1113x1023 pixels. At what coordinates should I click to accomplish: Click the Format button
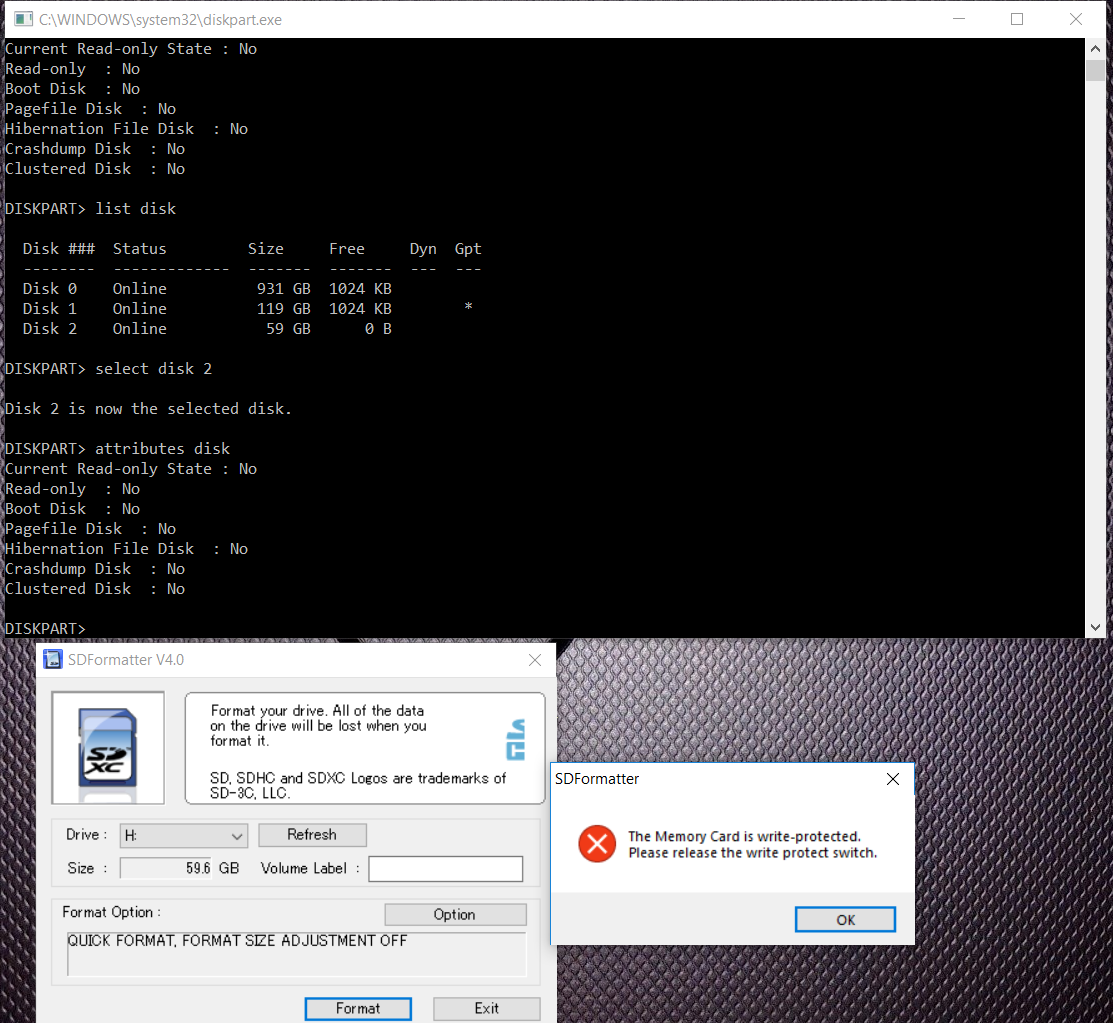pos(358,1009)
